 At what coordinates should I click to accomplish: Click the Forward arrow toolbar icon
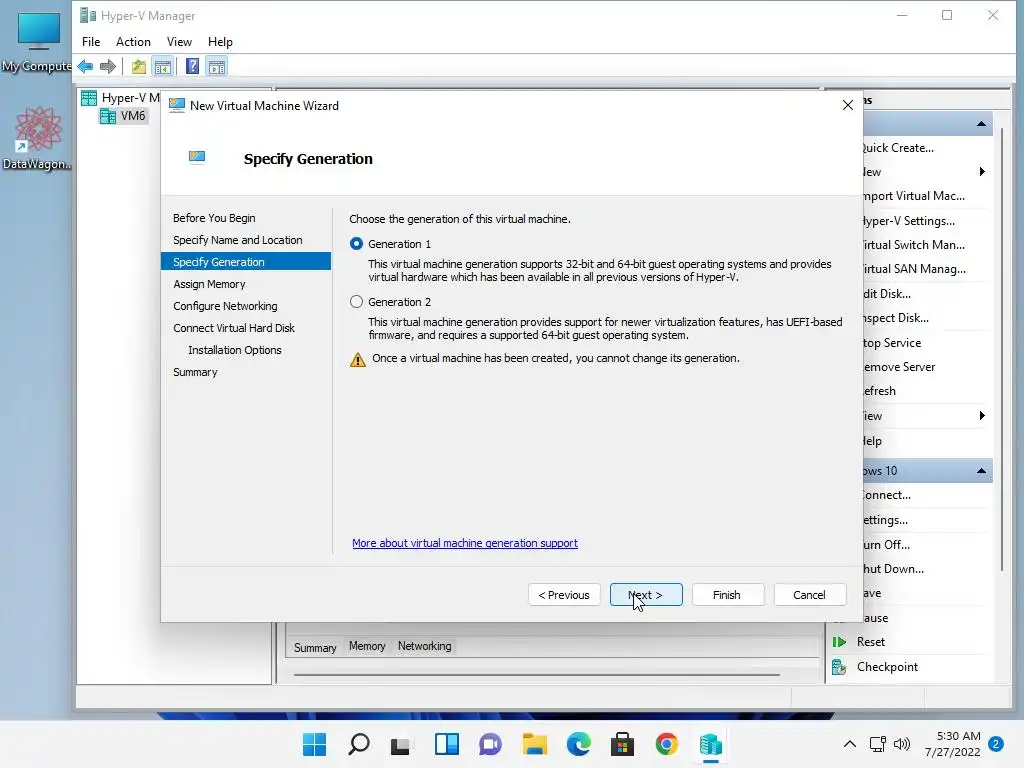point(108,66)
